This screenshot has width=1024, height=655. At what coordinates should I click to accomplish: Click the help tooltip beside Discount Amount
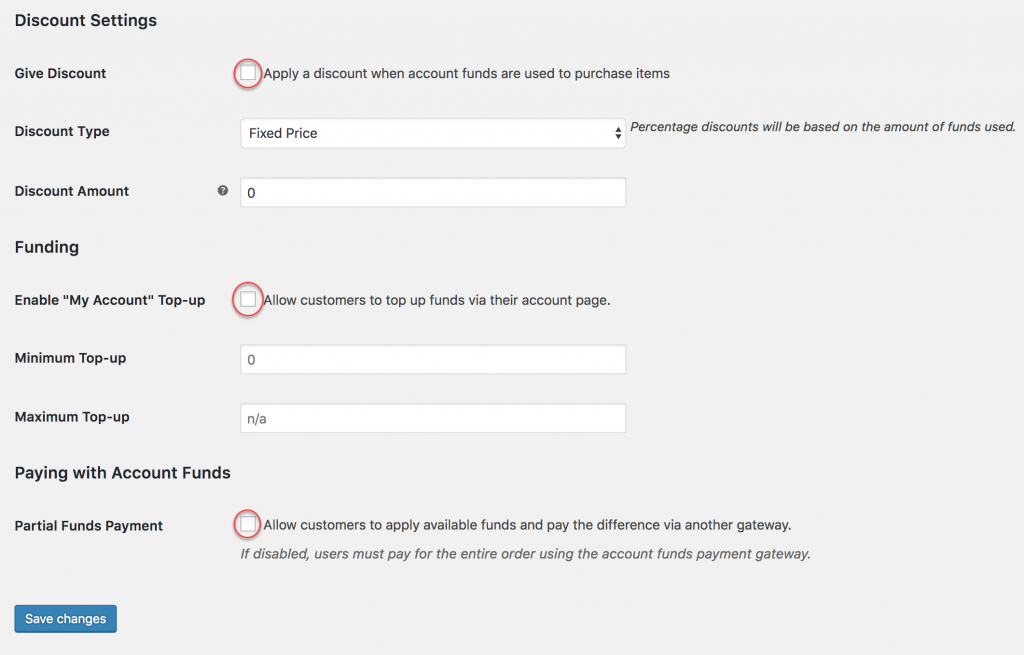click(x=222, y=190)
